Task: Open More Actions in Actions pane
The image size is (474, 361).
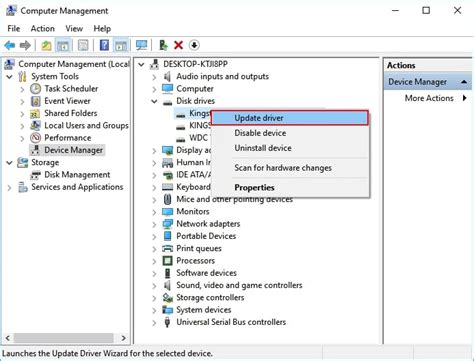Action: 429,98
